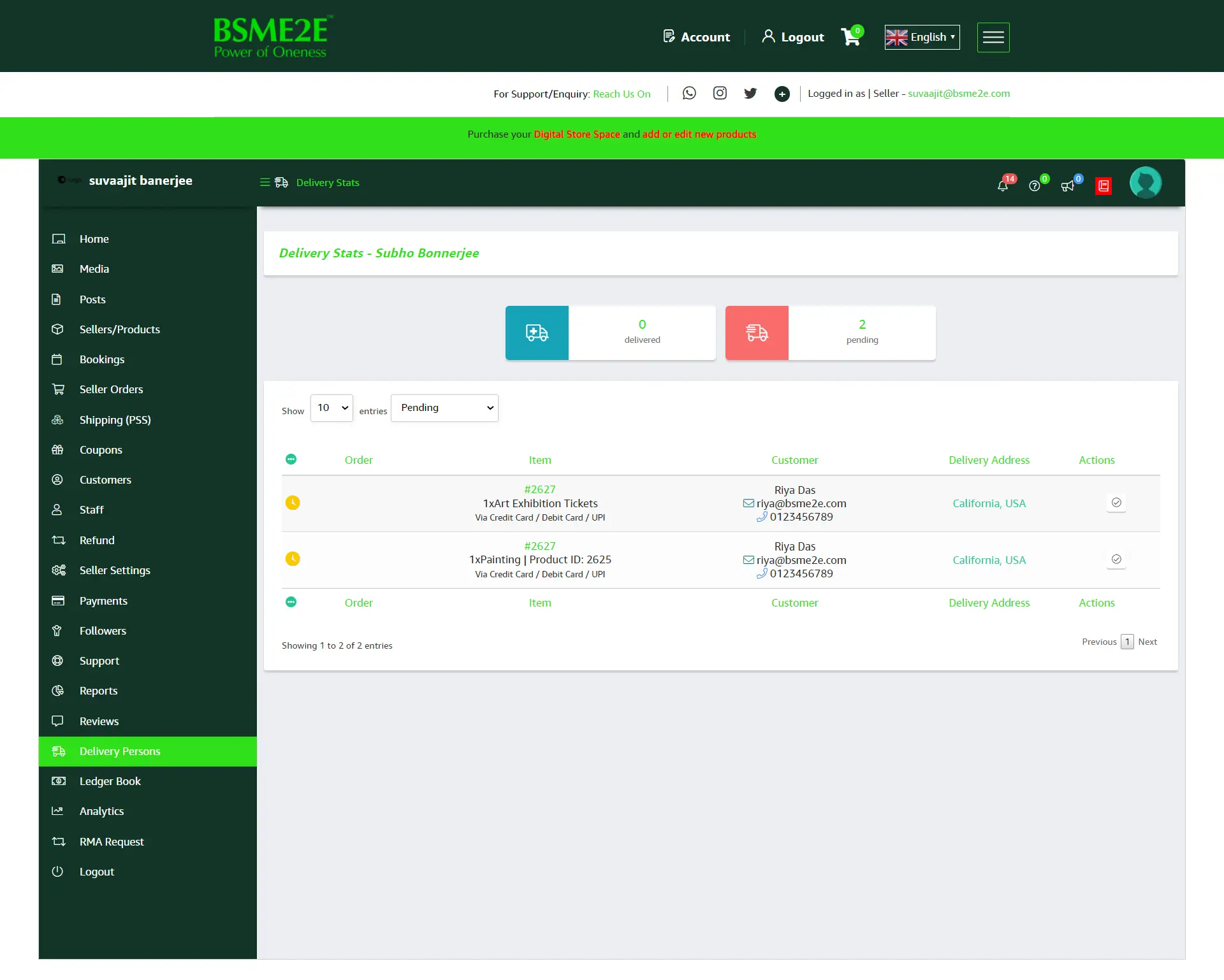Open WhatsApp support icon
The image size is (1224, 980).
[x=689, y=94]
